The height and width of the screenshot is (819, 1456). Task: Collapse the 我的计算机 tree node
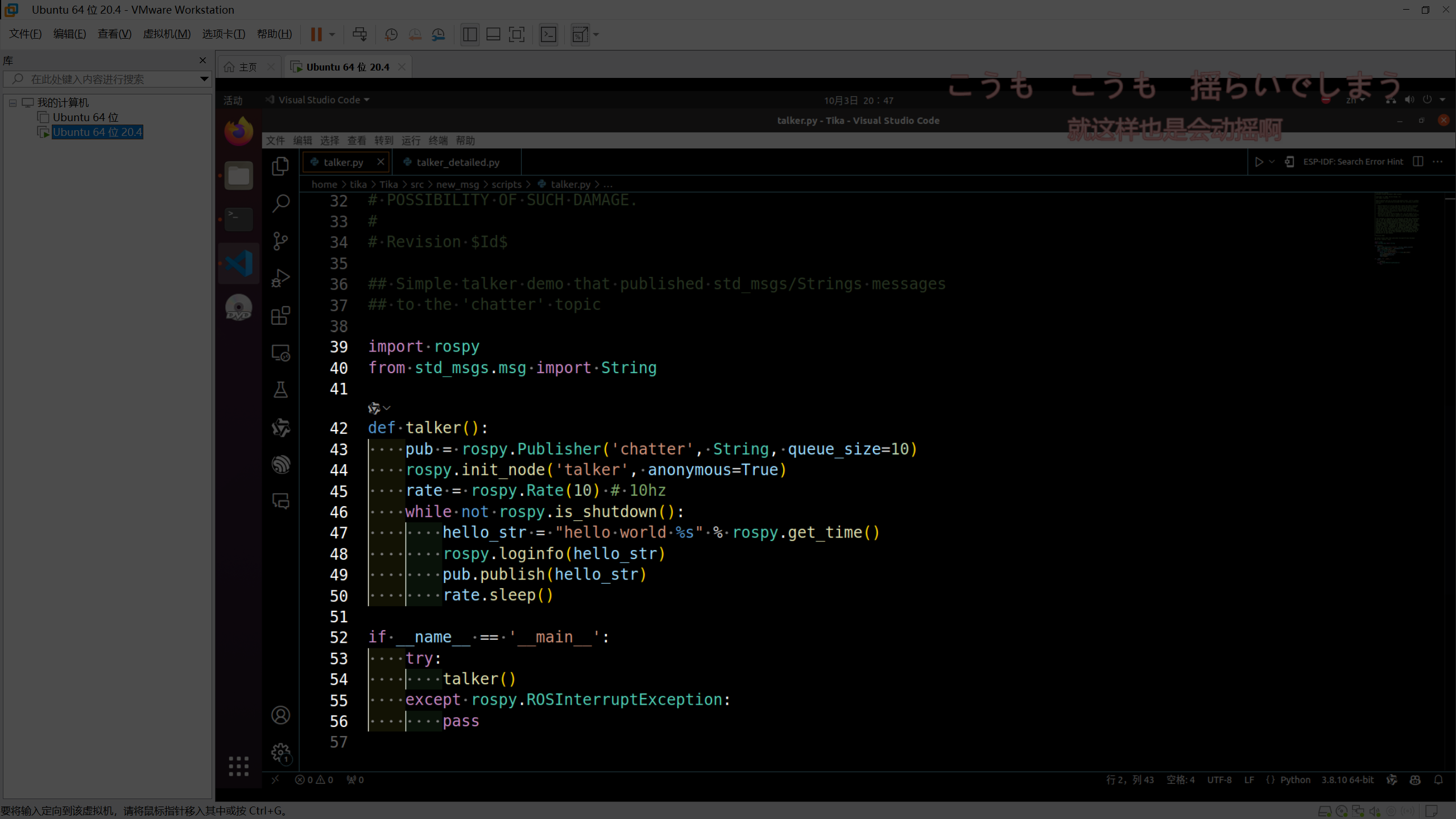(13, 103)
